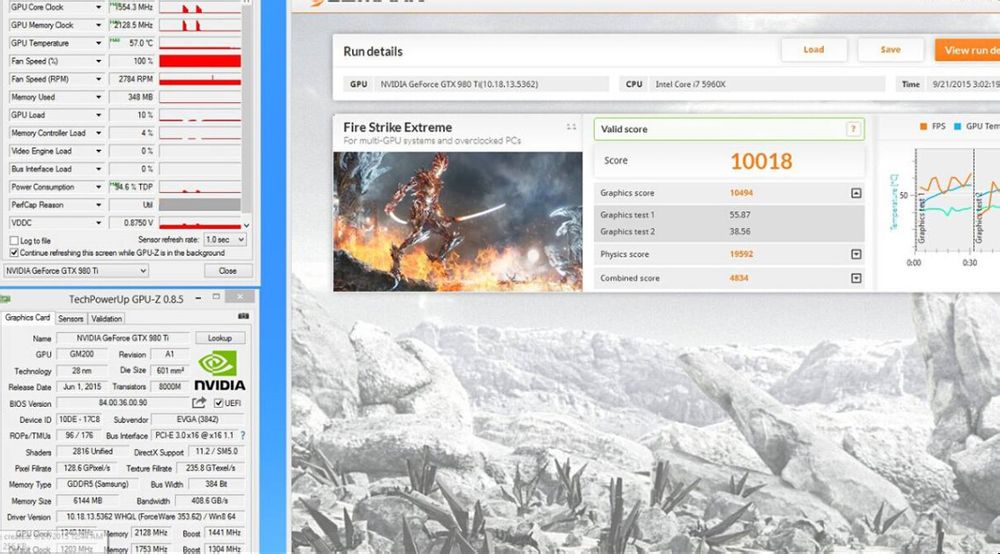Click the Driver Version field in GPU-Z
Viewport: 1000px width, 554px height.
click(151, 517)
